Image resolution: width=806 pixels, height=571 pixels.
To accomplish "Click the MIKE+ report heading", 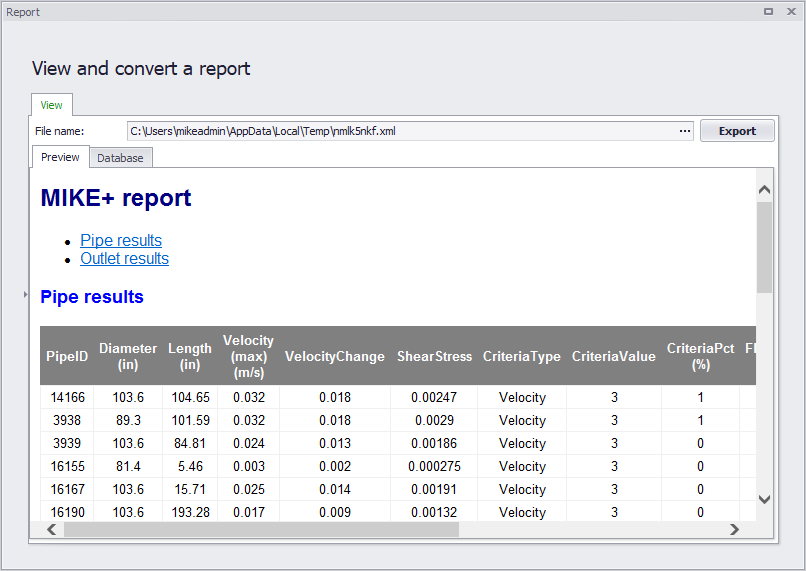I will 116,198.
